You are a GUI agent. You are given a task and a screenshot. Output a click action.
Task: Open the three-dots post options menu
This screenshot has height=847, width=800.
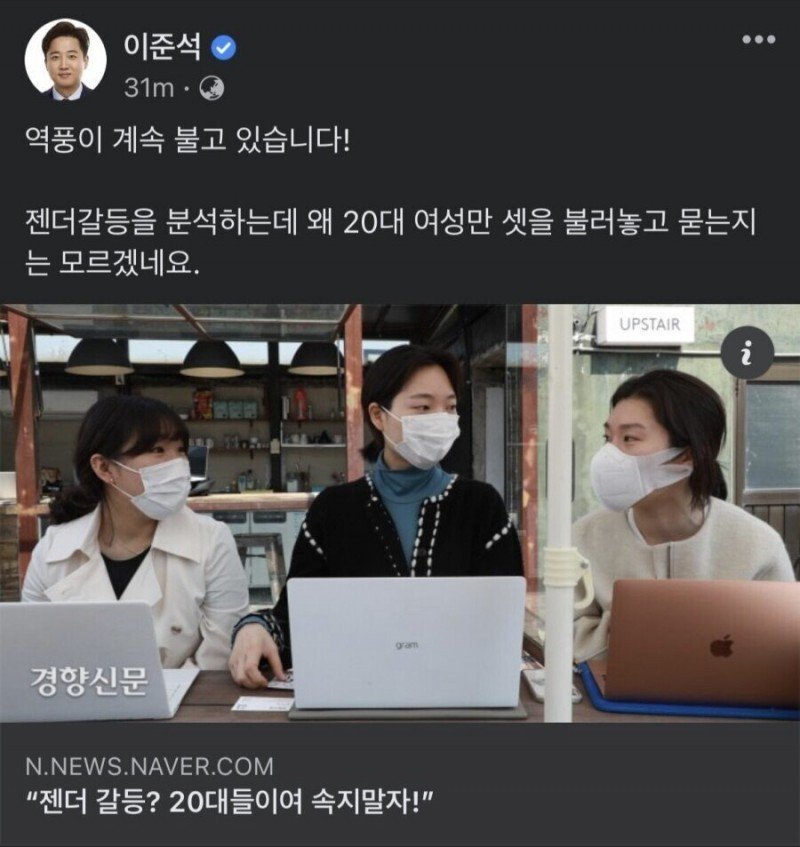coord(758,39)
